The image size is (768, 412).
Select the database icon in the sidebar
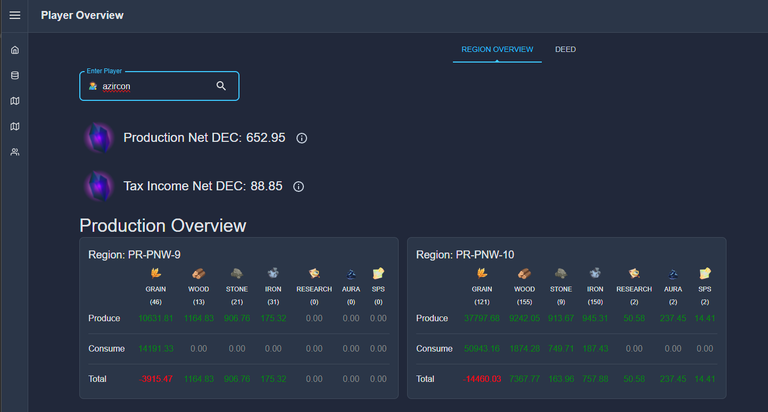[15, 75]
